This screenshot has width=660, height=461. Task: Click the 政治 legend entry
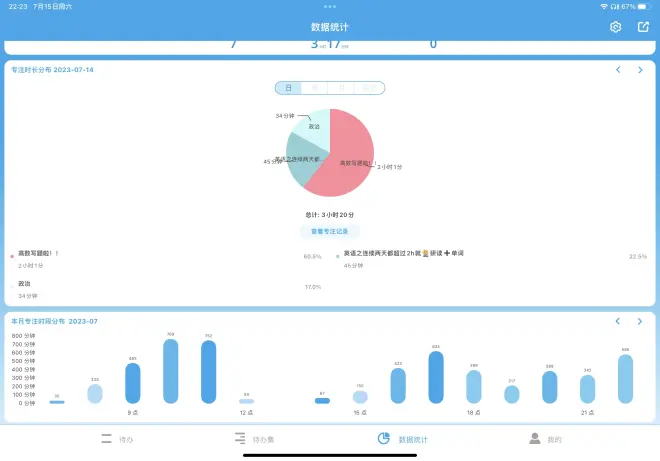(25, 284)
